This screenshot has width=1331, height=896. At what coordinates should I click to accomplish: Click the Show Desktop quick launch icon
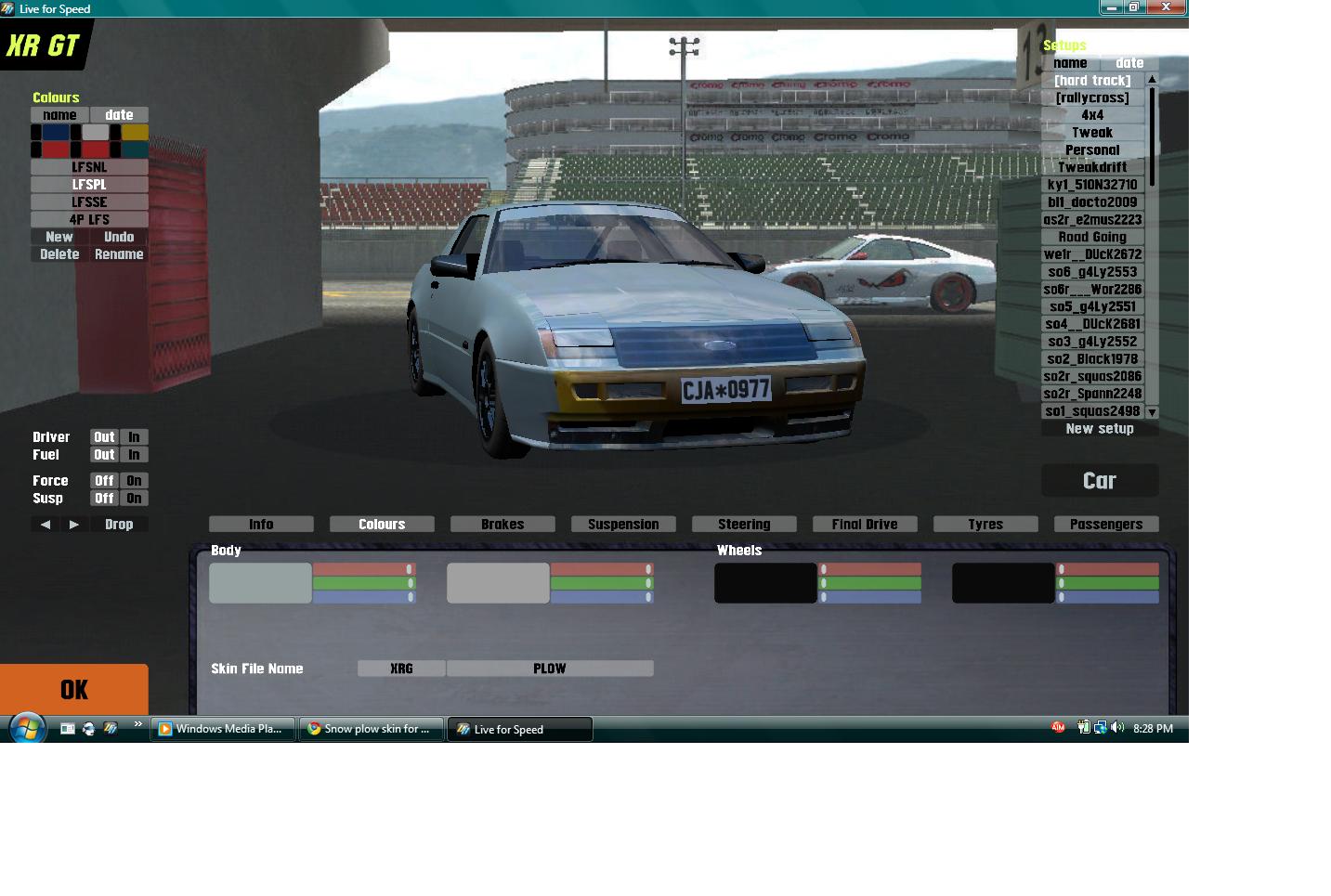[x=68, y=729]
